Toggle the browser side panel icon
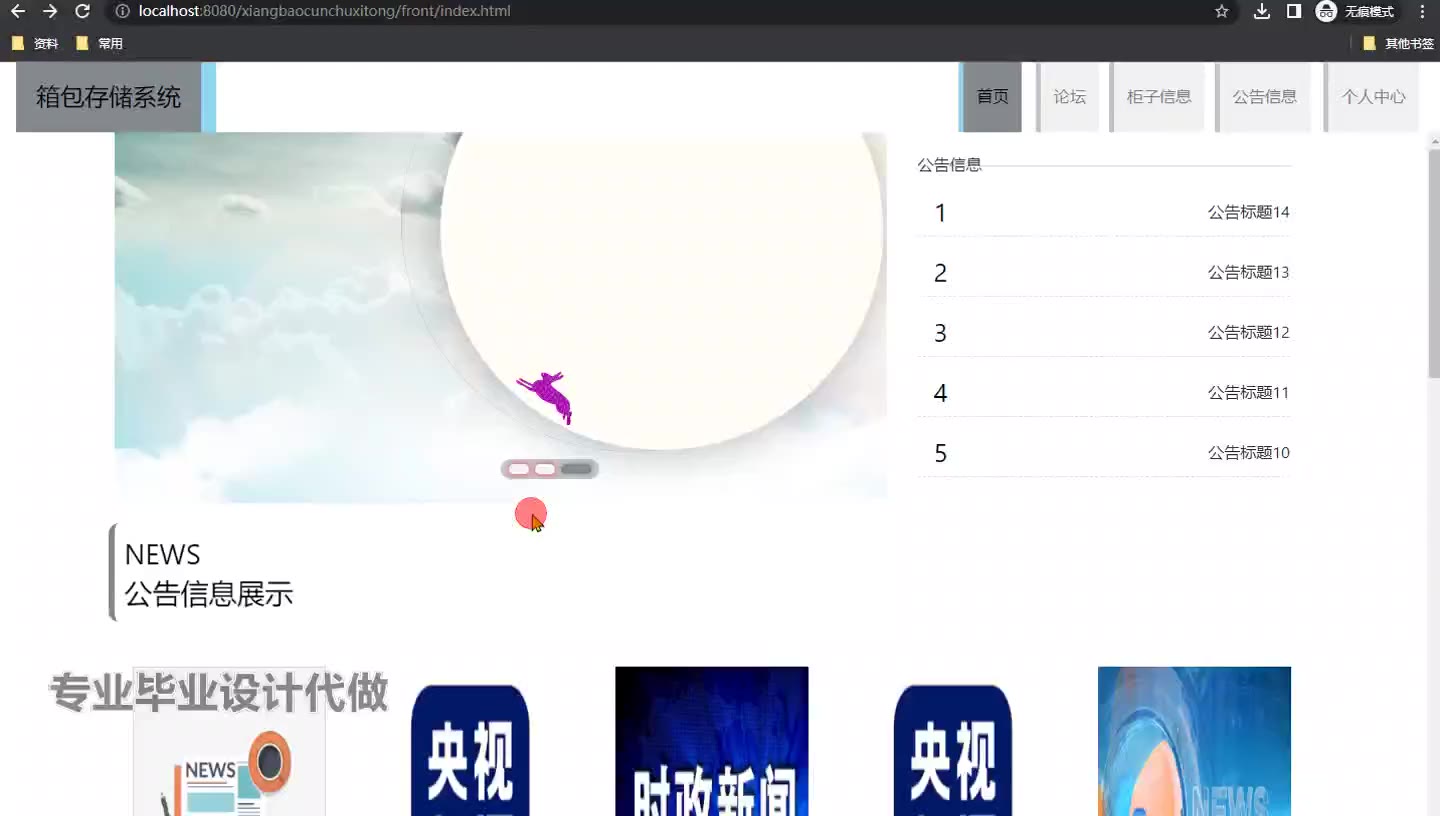The height and width of the screenshot is (816, 1440). 1293,11
